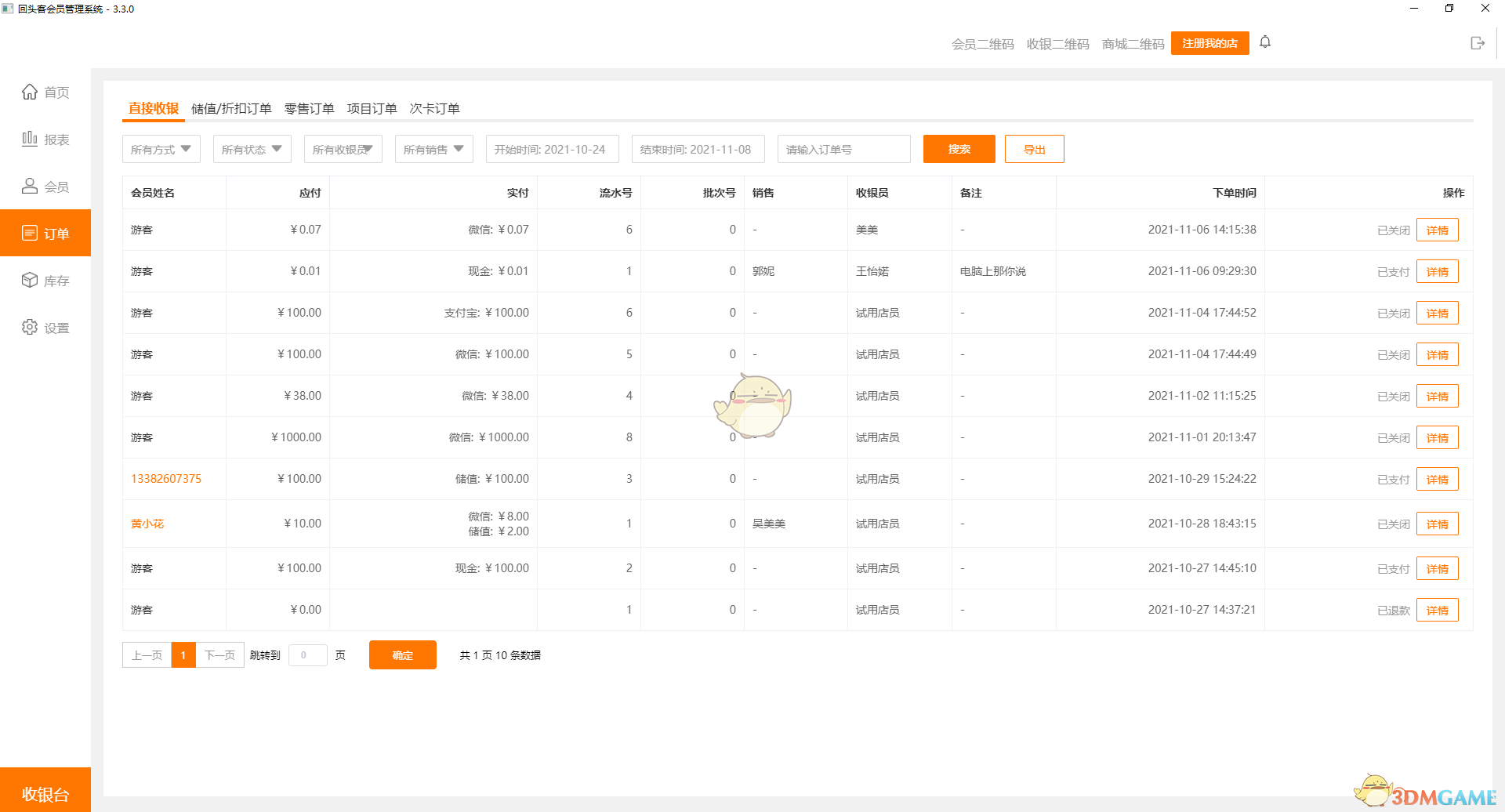This screenshot has width=1505, height=812.
Task: Click the 搜索 search button
Action: 959,148
